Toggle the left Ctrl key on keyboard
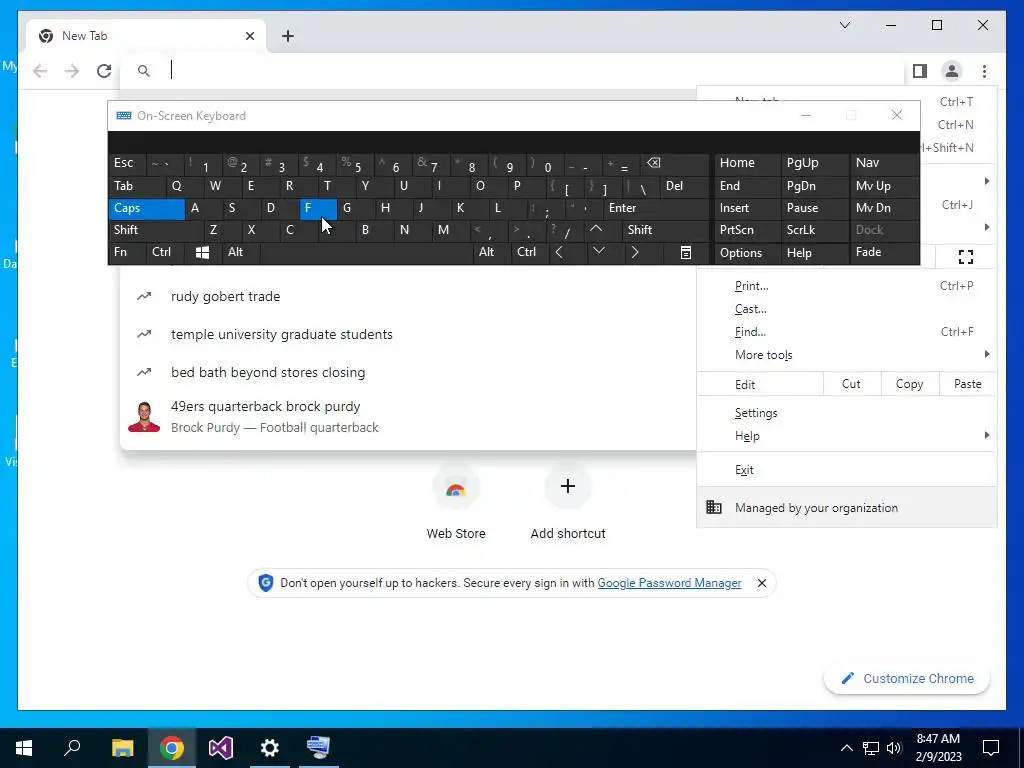The width and height of the screenshot is (1024, 768). (166, 252)
